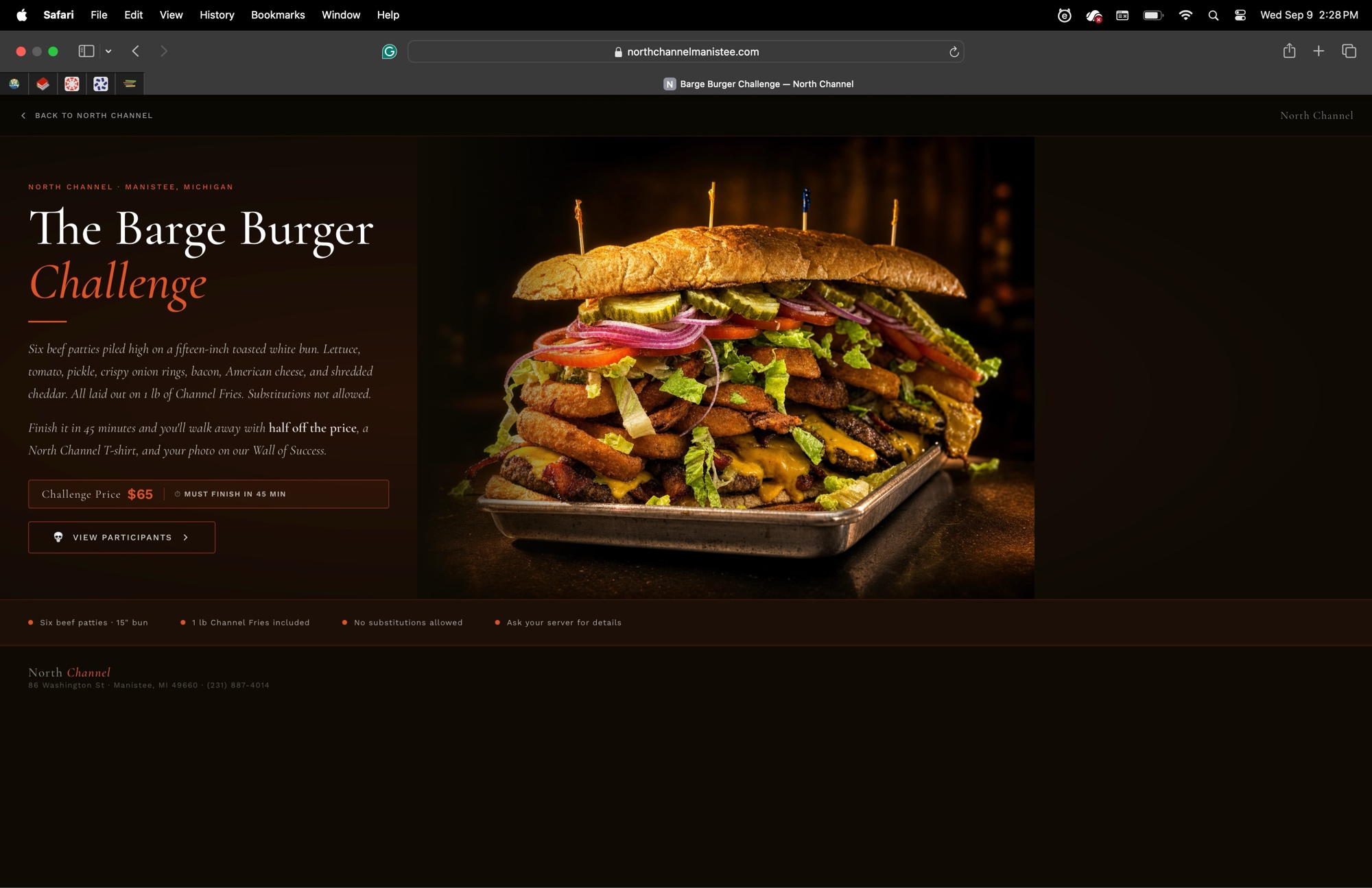Click the chevron on View Participants button
This screenshot has height=888, width=1372.
pos(186,537)
